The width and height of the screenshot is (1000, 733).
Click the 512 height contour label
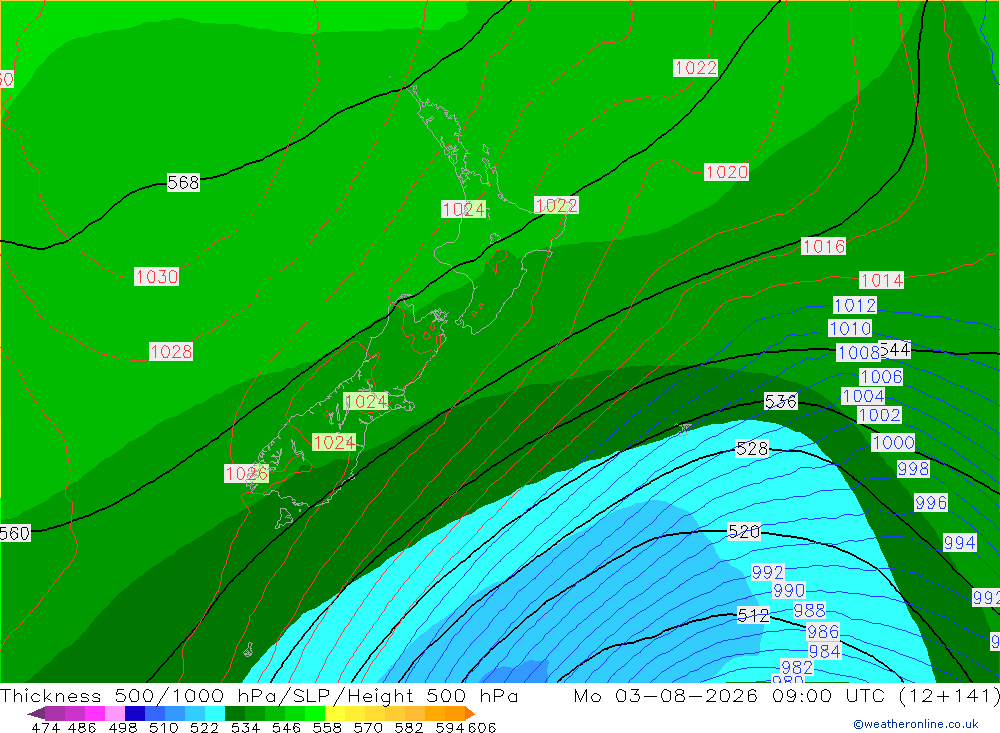753,615
